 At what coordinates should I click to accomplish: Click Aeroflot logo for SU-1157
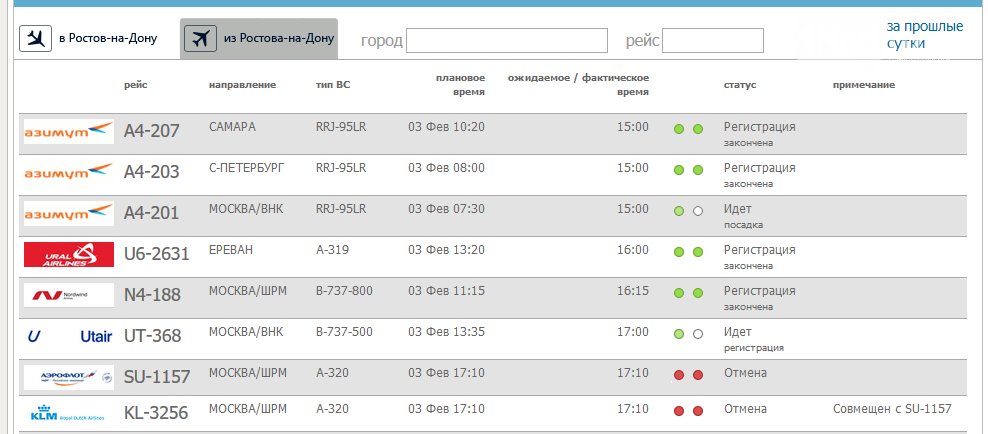(x=69, y=377)
